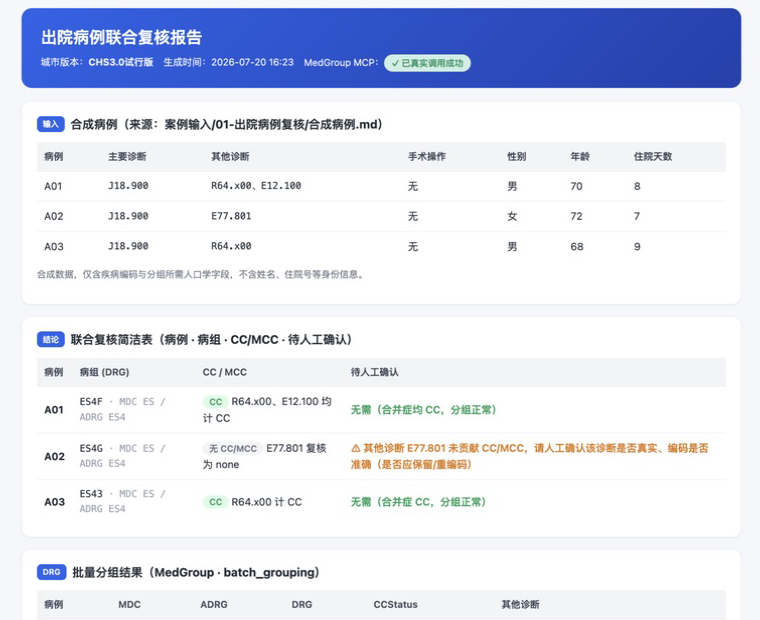Click heading 联合复核简洁表
The width and height of the screenshot is (760, 620).
coord(211,339)
